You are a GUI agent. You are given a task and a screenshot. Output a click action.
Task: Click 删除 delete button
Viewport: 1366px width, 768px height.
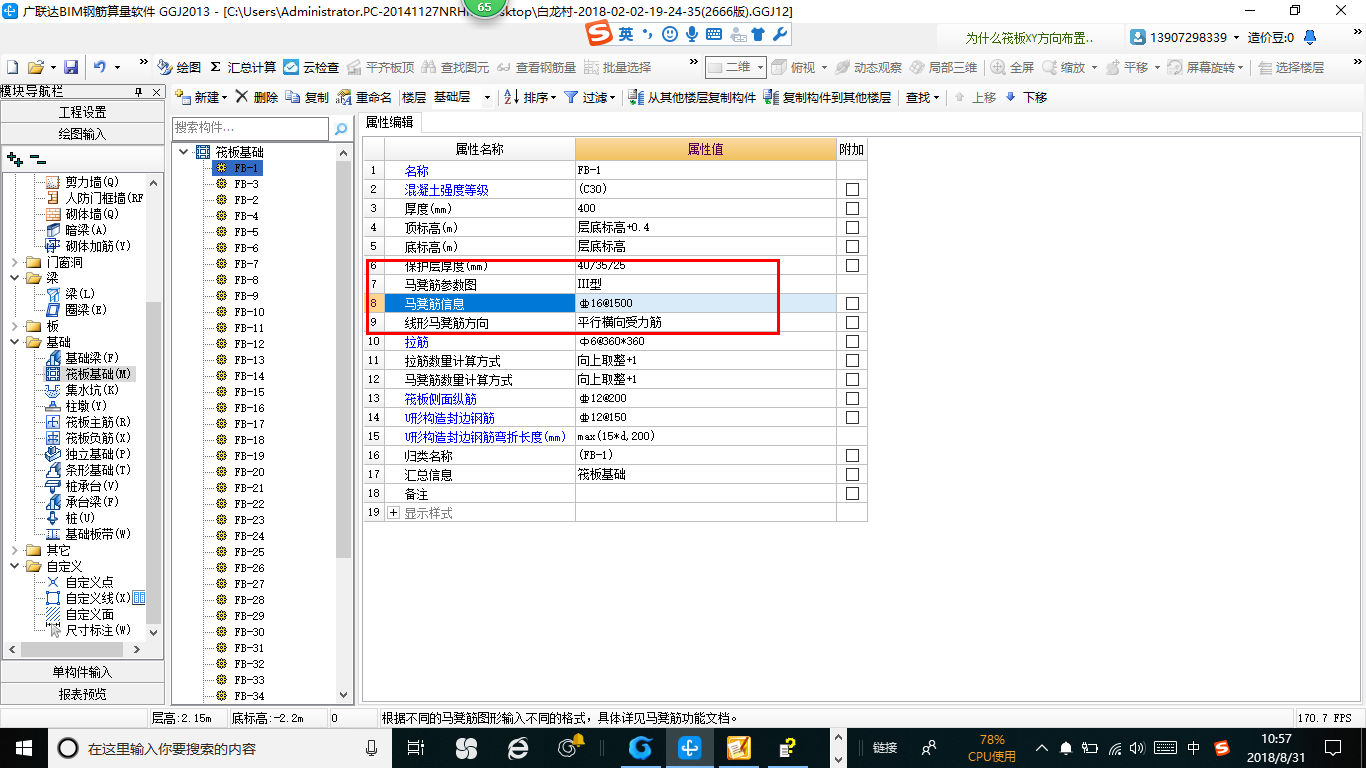coord(257,97)
